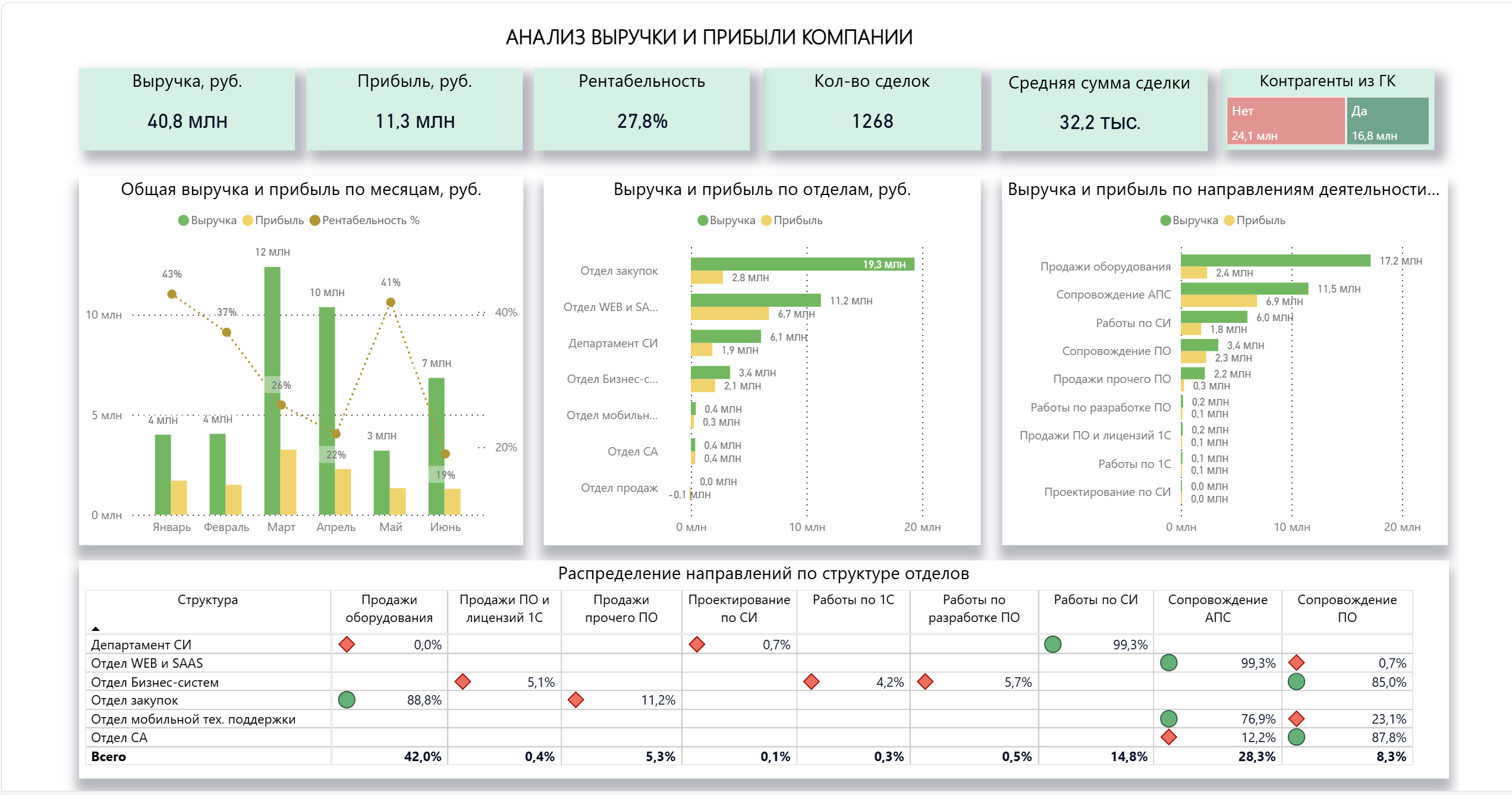Click Всего row label in table

[108, 756]
